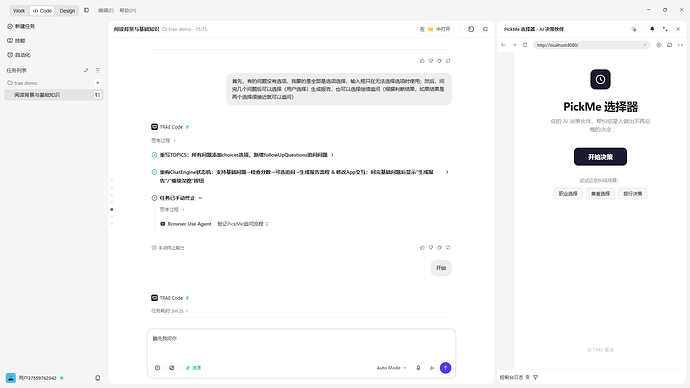Thumbs down the upper response
This screenshot has width=690, height=388.
click(431, 61)
